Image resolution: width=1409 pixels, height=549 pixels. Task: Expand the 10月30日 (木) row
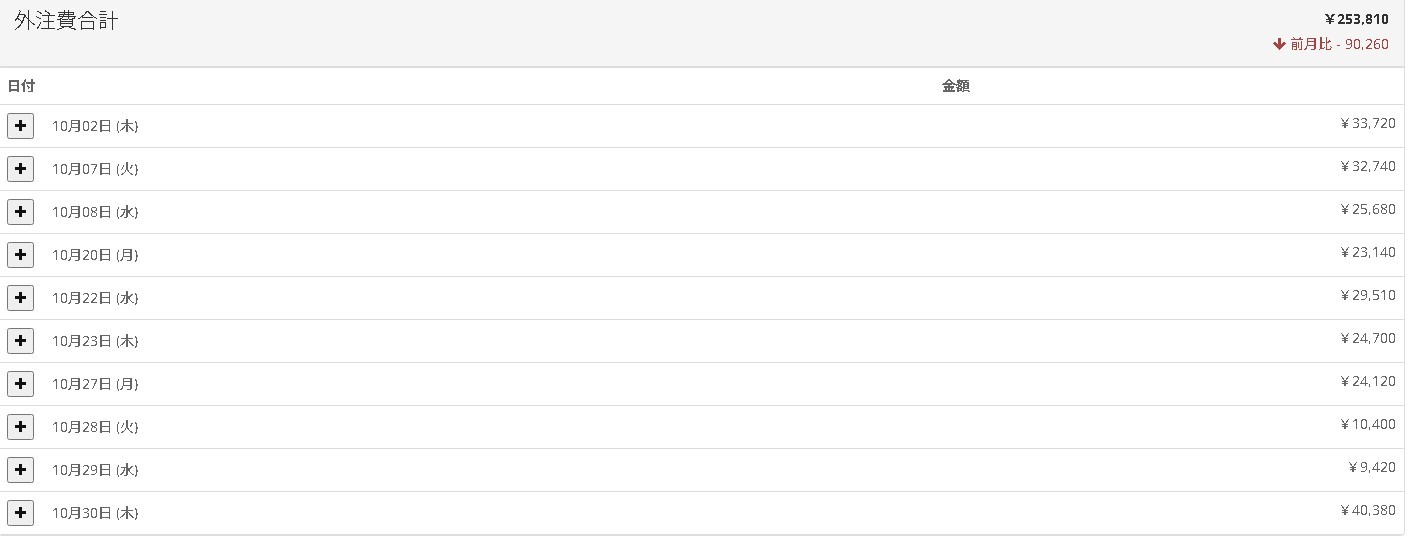click(x=20, y=513)
